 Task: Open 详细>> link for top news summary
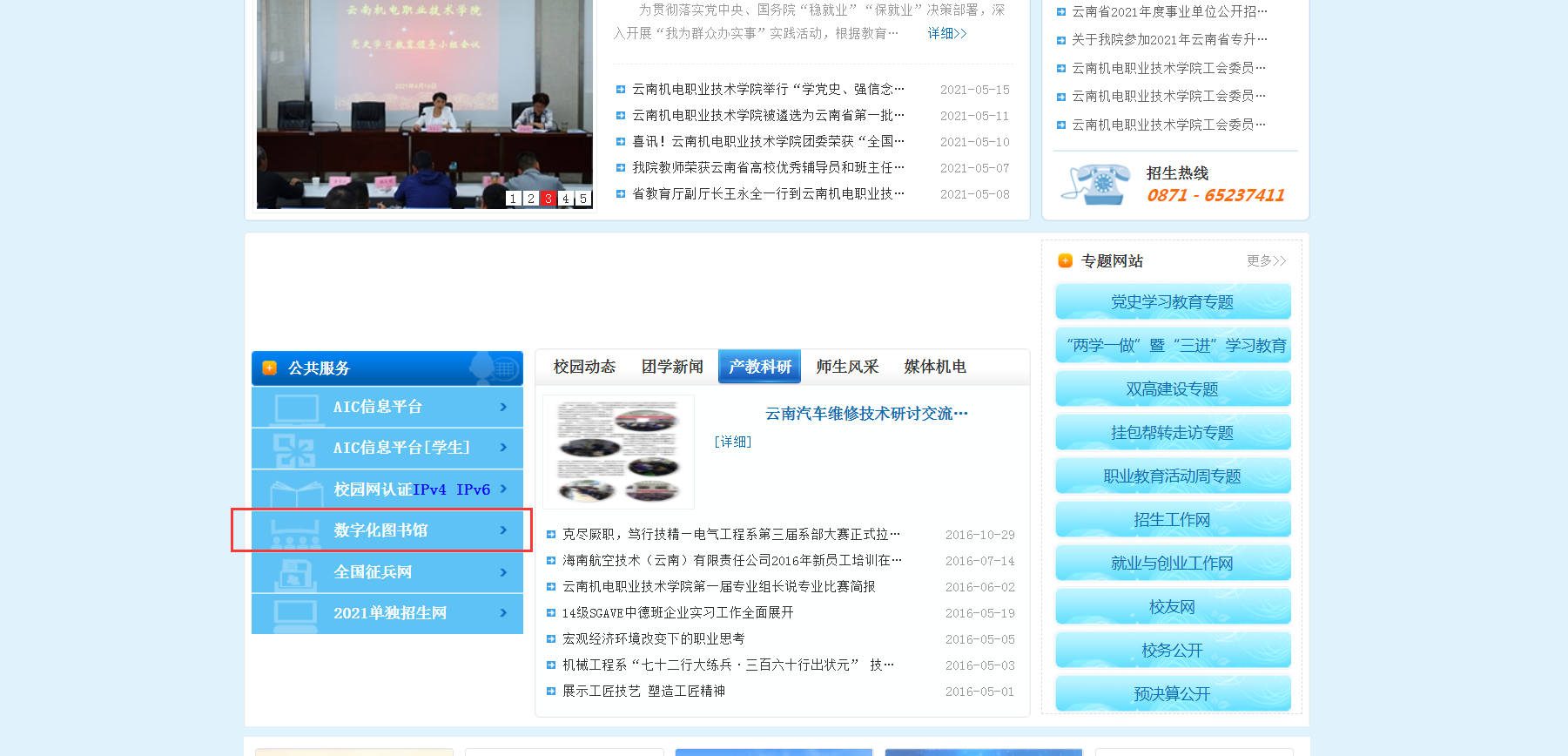[x=946, y=33]
